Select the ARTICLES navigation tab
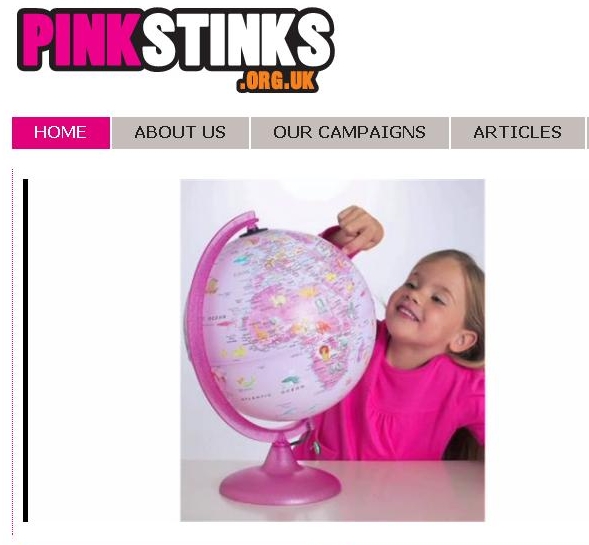589x545 pixels. tap(518, 133)
